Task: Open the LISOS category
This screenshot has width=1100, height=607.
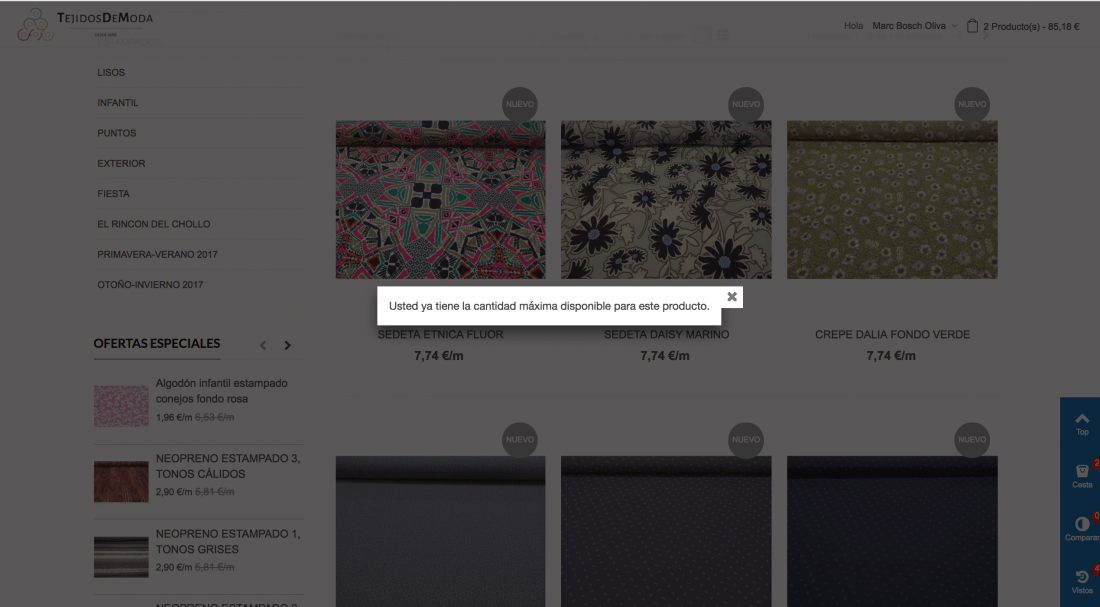Action: [x=111, y=72]
